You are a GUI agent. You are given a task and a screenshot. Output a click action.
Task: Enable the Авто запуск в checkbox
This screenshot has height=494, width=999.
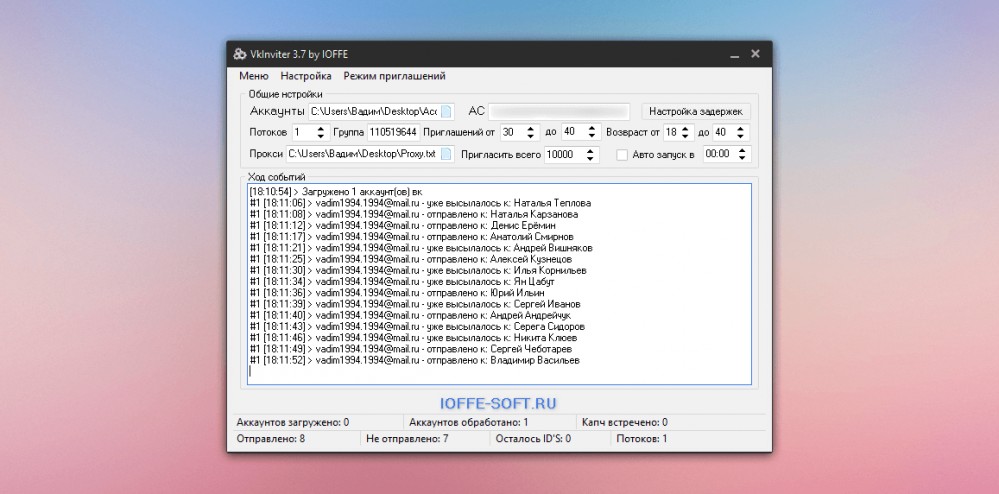pyautogui.click(x=622, y=155)
